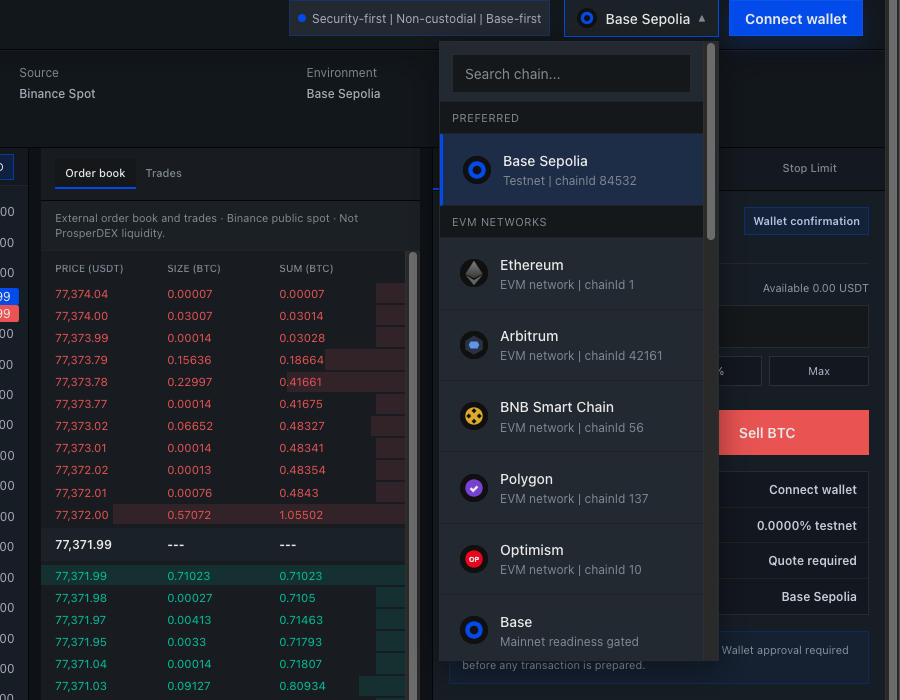This screenshot has width=900, height=700.
Task: Click the Polygon network logo icon
Action: click(x=474, y=488)
